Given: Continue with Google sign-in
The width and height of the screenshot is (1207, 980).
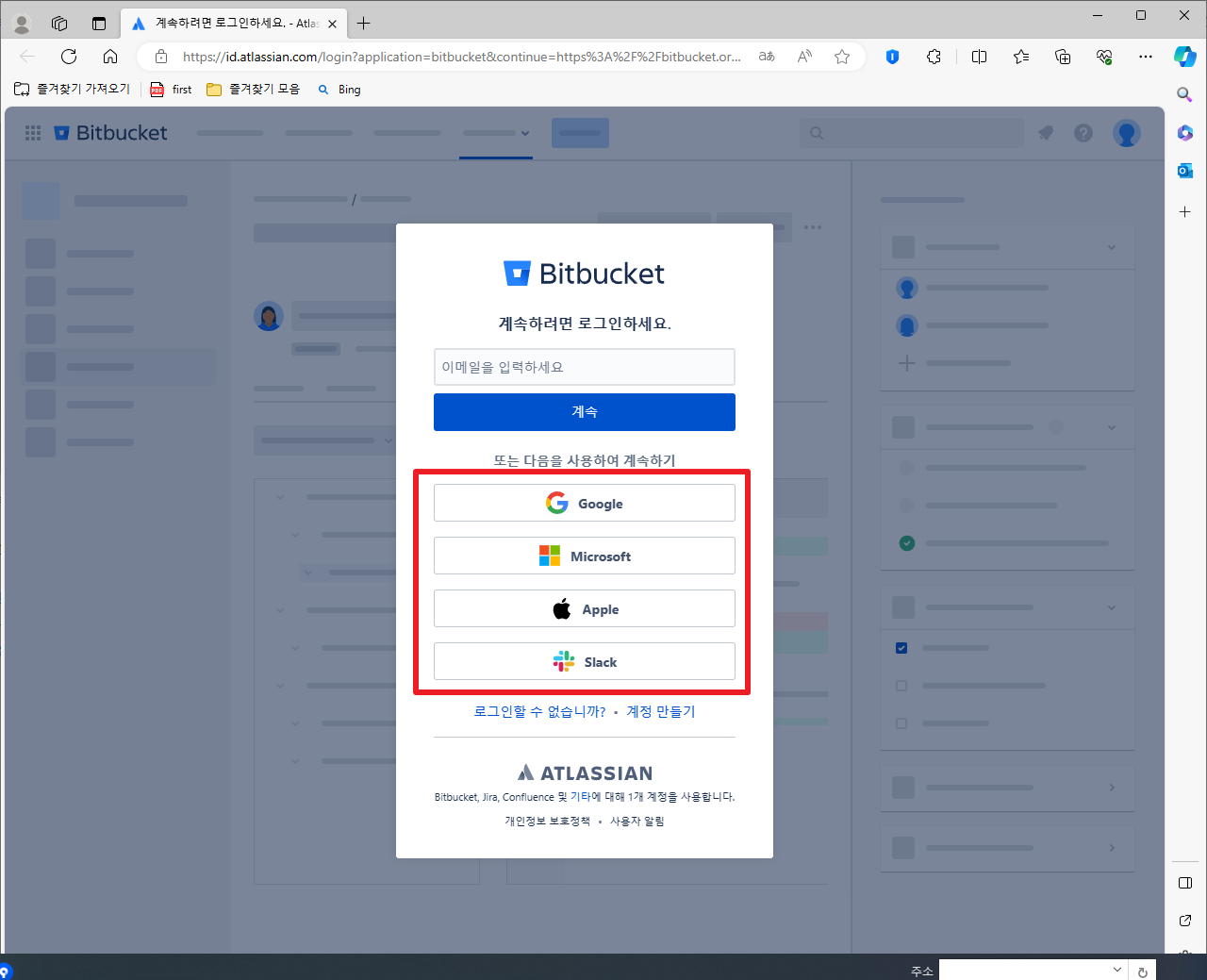Looking at the screenshot, I should [585, 503].
